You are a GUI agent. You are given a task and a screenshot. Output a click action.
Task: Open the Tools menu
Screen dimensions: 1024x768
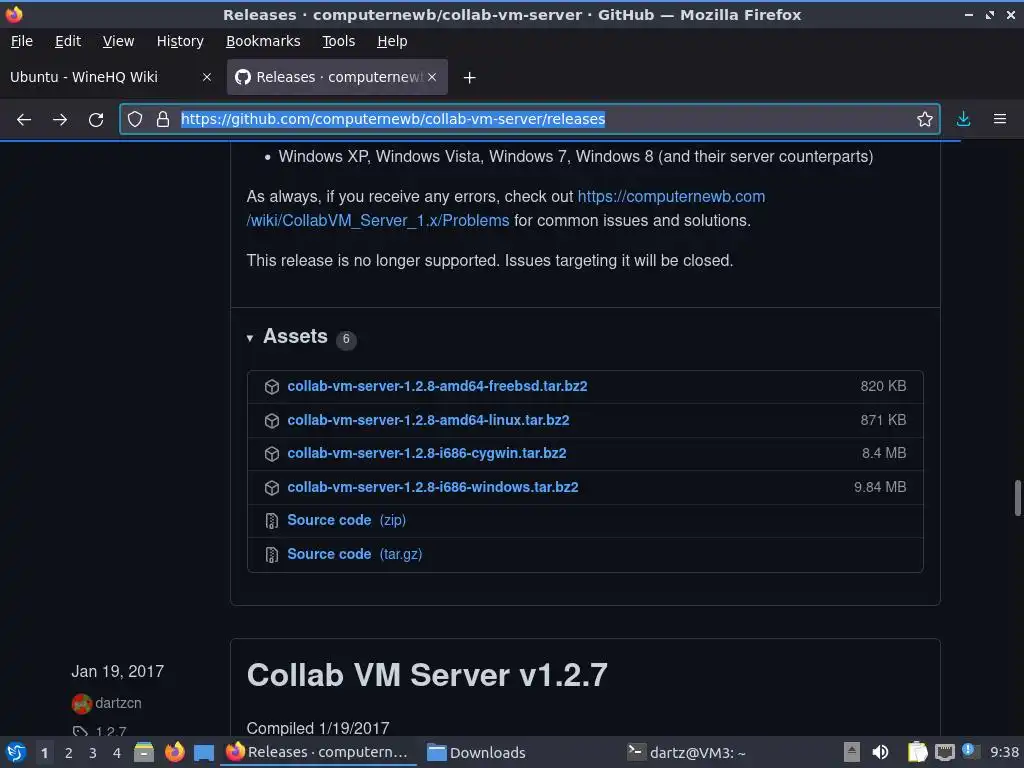[x=338, y=41]
